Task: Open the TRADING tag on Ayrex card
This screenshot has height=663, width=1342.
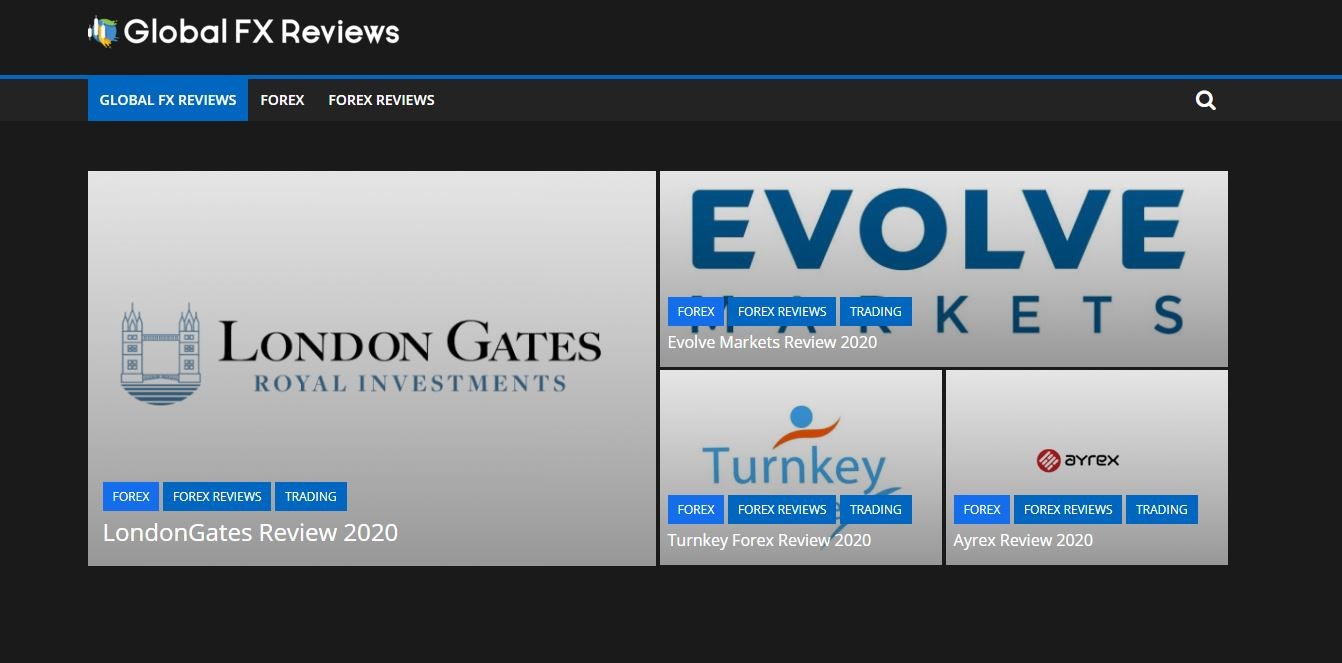Action: point(1162,509)
